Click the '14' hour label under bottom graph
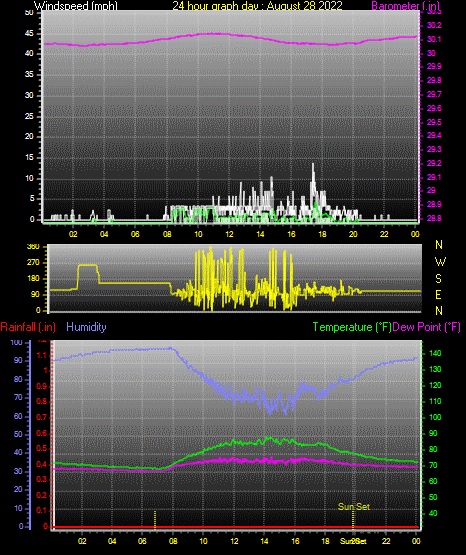466x555 pixels. pyautogui.click(x=264, y=541)
